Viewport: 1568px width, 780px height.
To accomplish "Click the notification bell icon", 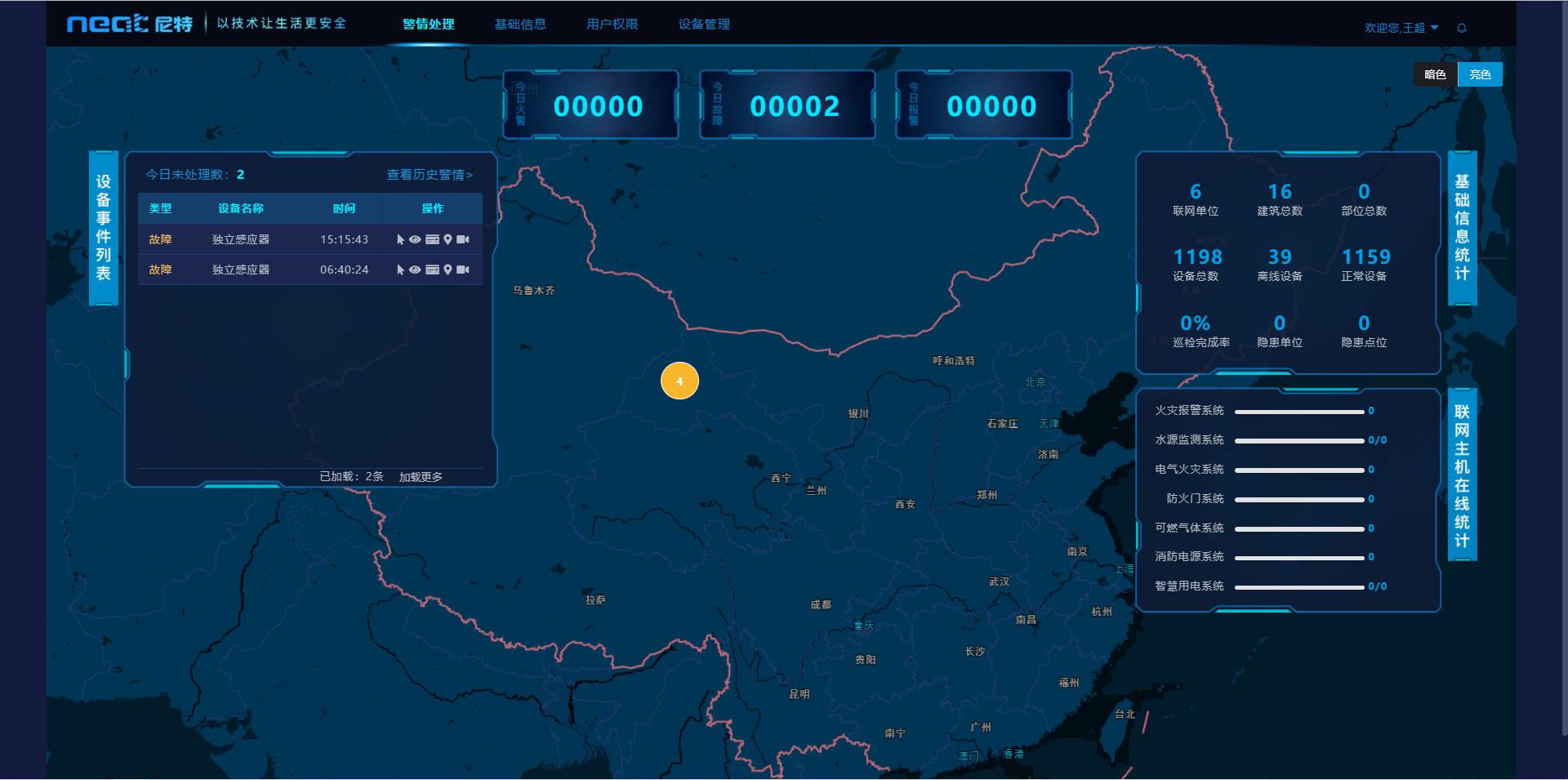I will point(1462,28).
